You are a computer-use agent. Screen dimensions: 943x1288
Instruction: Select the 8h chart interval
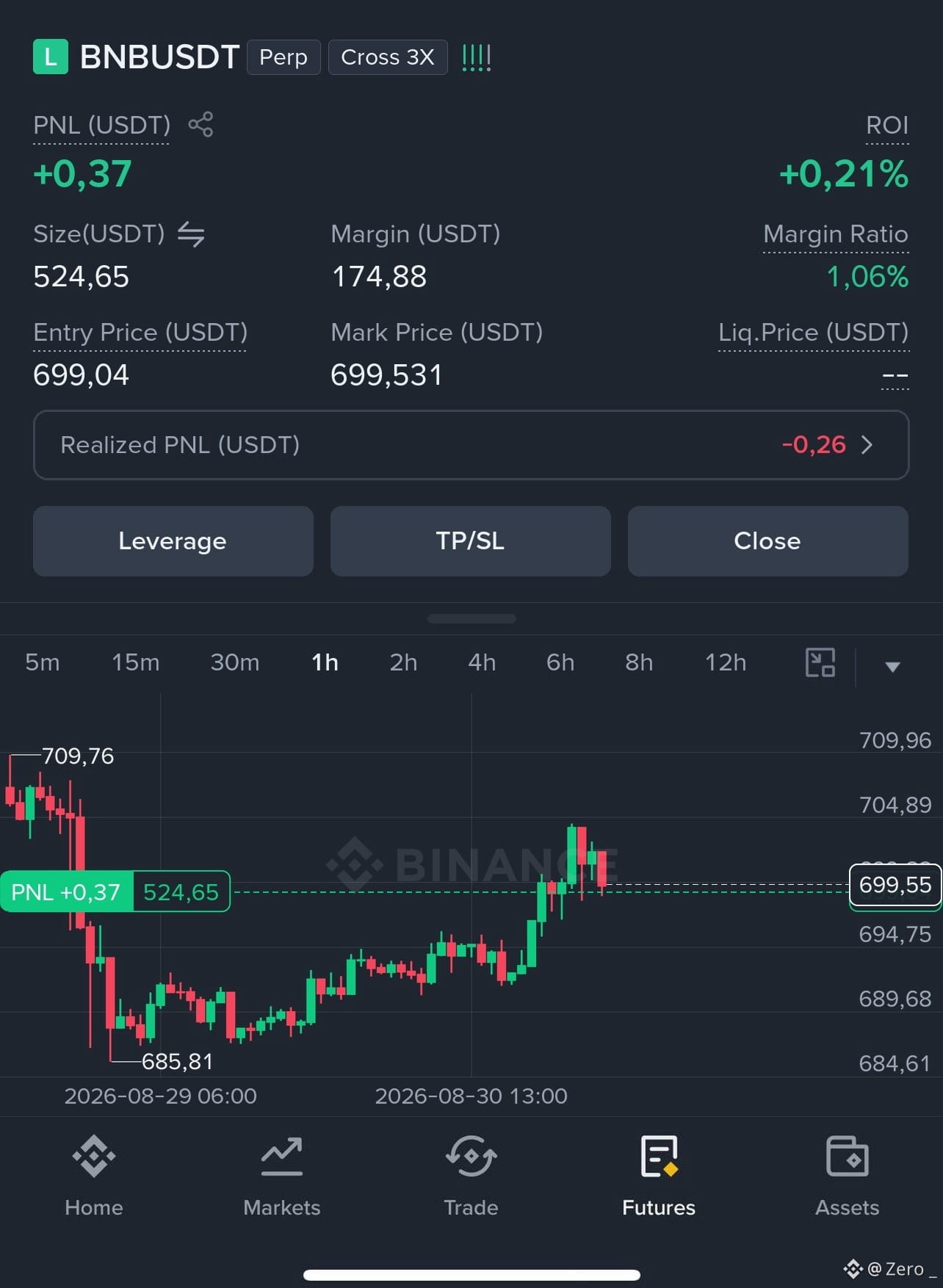[639, 662]
